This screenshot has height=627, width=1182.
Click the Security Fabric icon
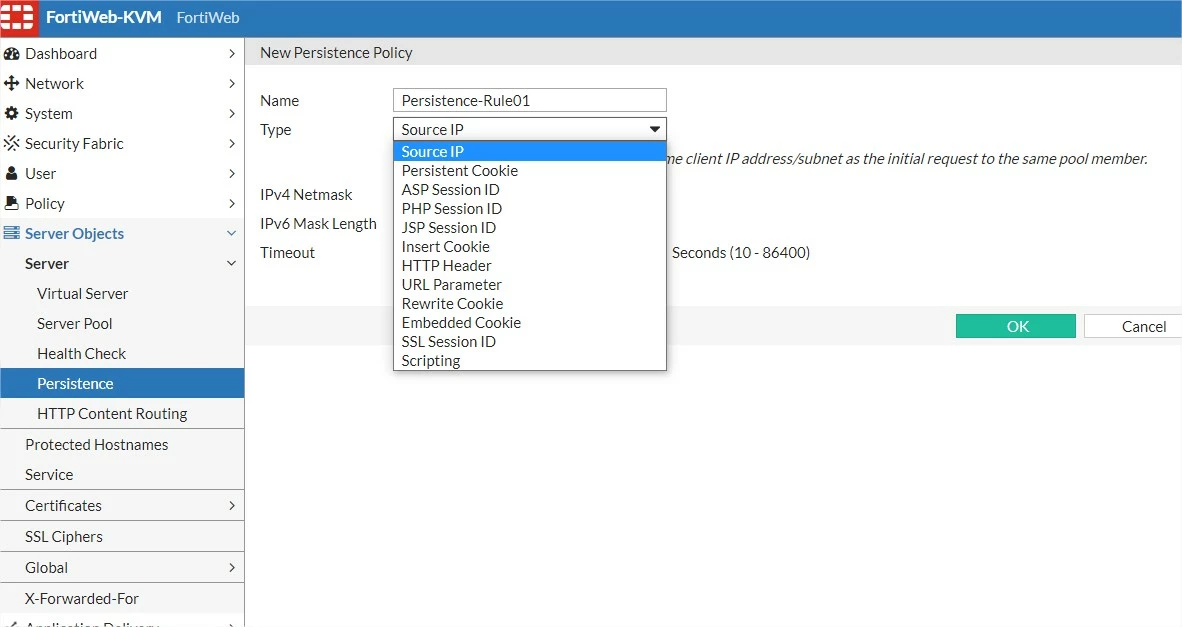(11, 143)
